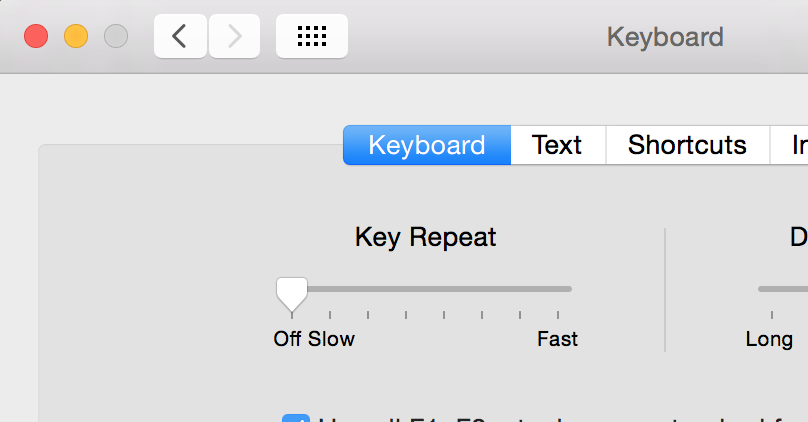Screen dimensions: 808x422
Task: Click the forward chevron navigation button
Action: (234, 36)
